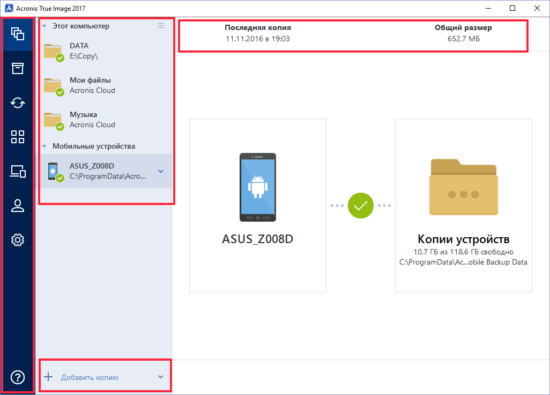Select the Мои файлы cloud backup
The width and height of the screenshot is (550, 395).
[106, 86]
